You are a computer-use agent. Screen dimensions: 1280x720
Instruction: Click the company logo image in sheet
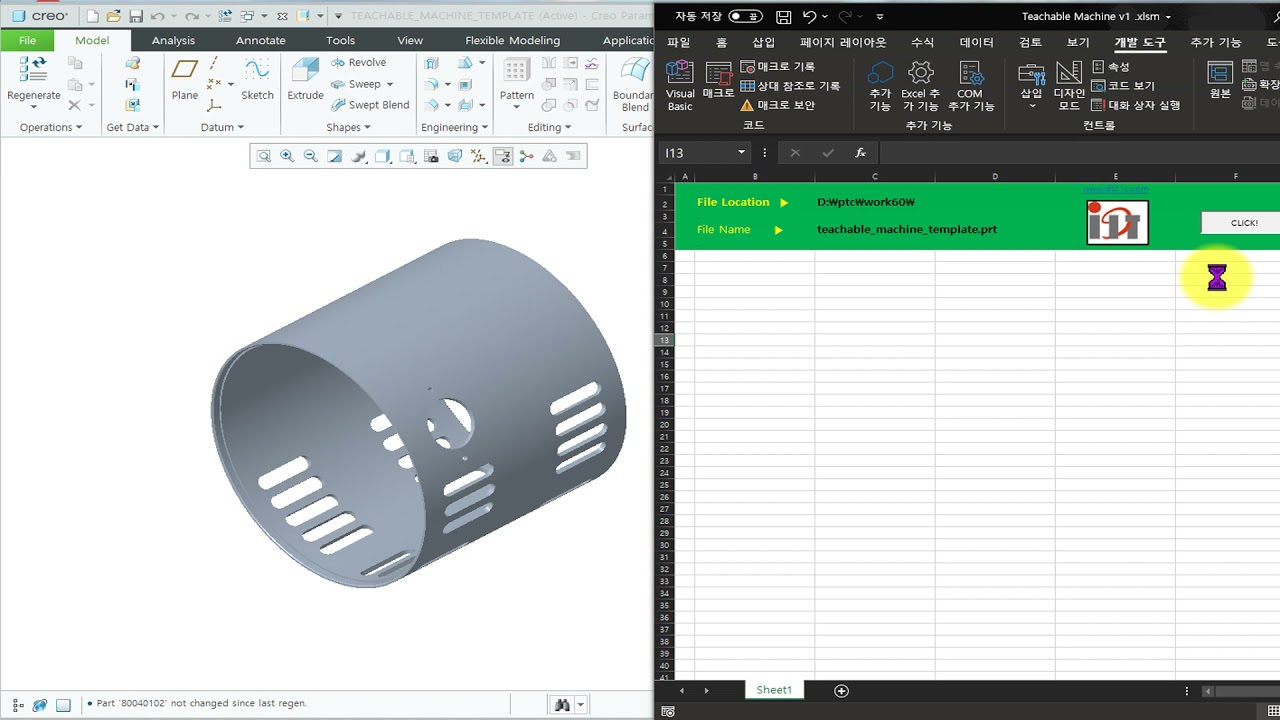click(1117, 222)
